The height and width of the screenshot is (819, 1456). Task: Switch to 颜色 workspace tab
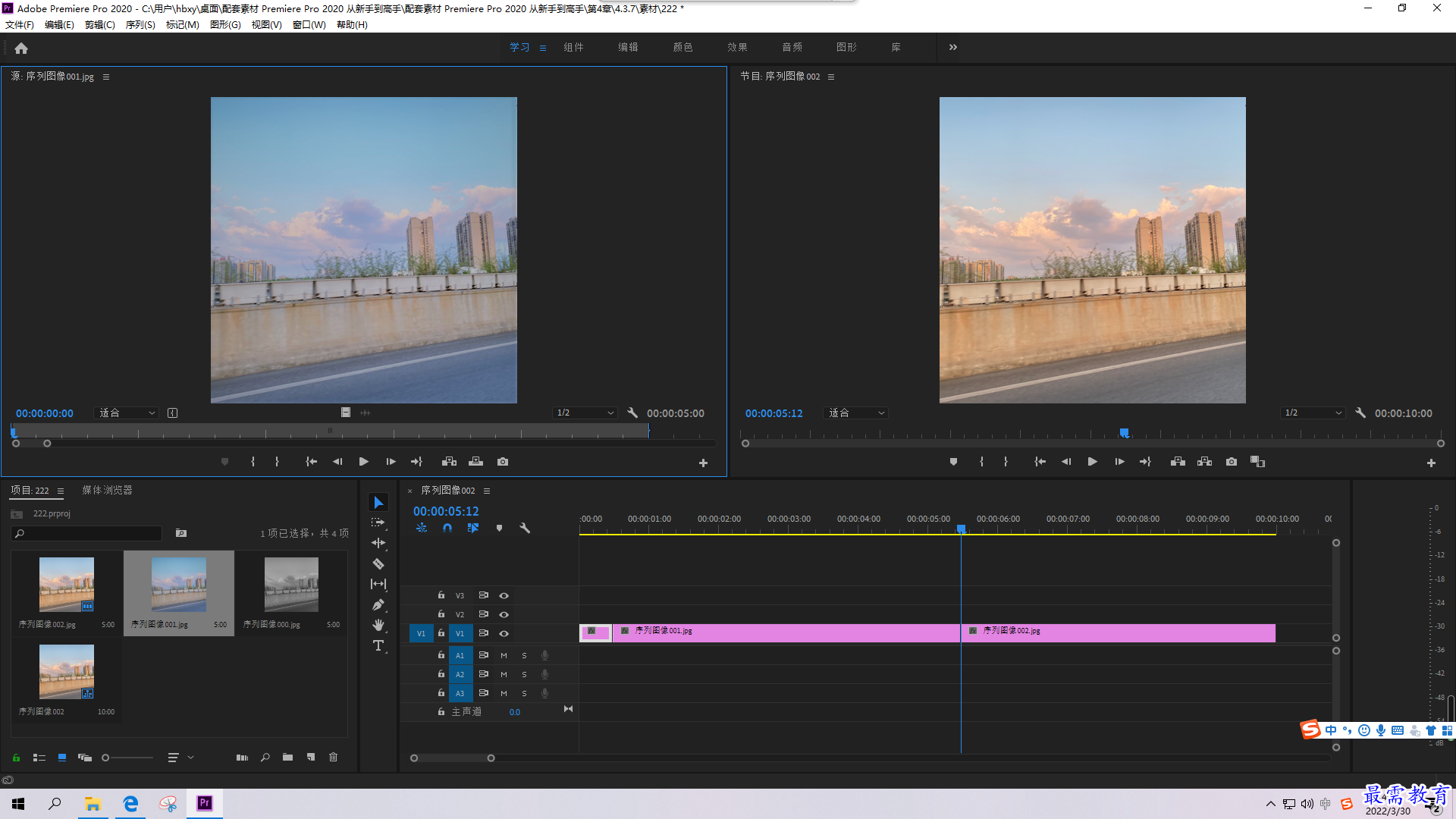(682, 47)
